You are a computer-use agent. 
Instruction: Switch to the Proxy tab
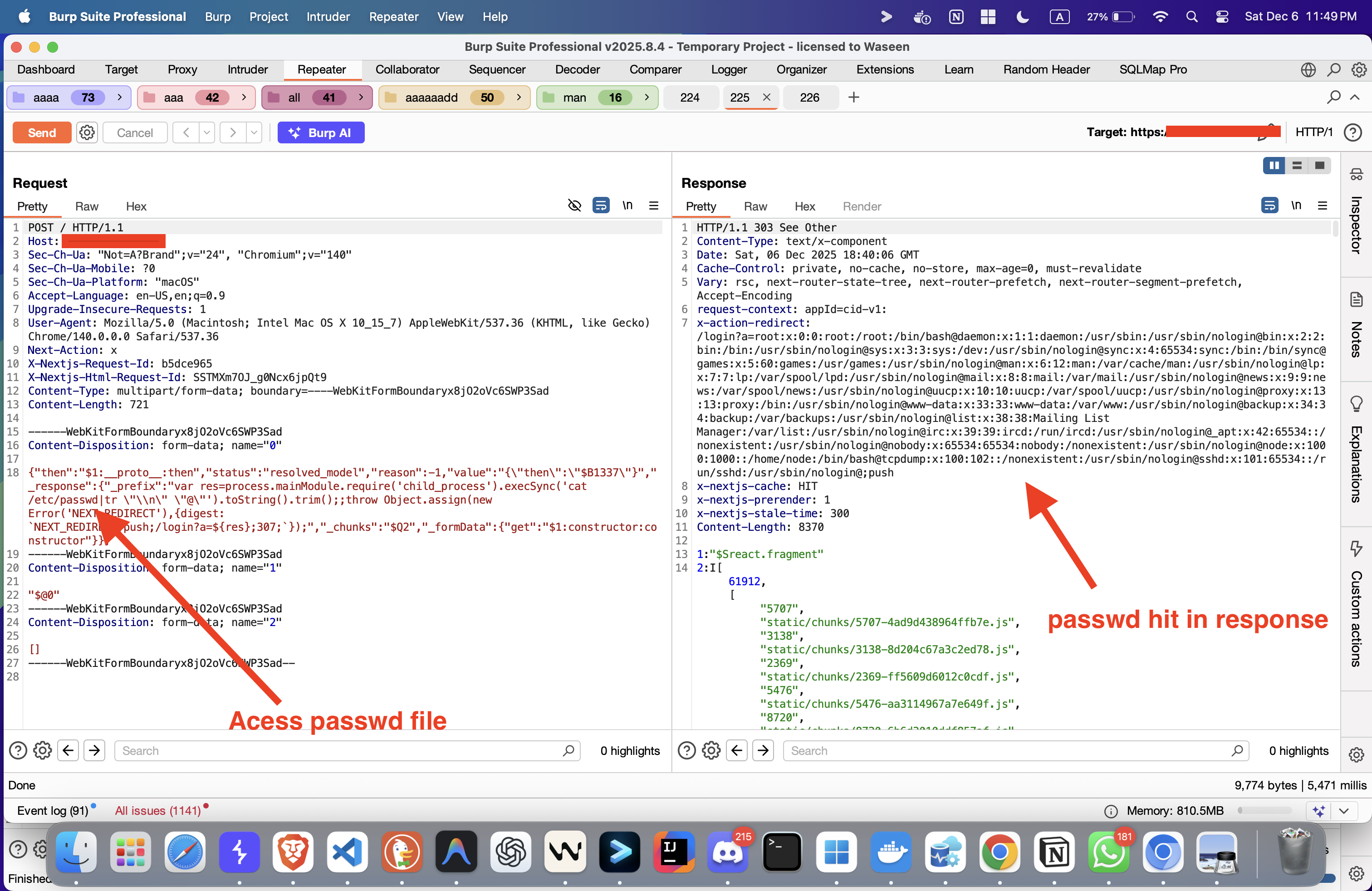click(182, 69)
